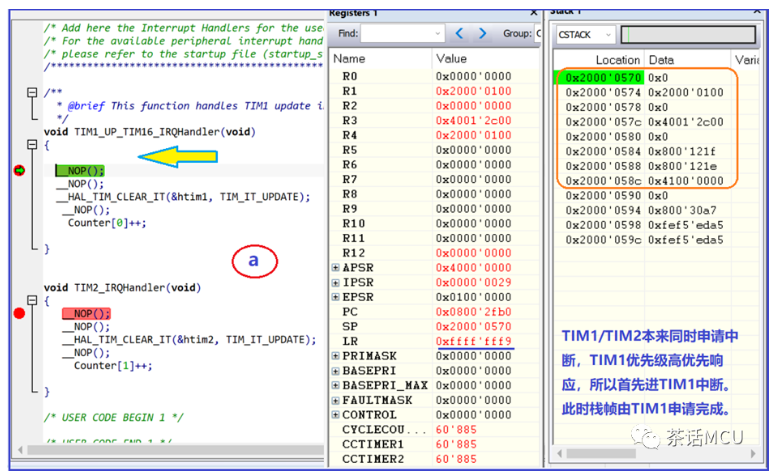Expand the BASEPRI register
Screen dimensions: 777x476
(x=335, y=371)
